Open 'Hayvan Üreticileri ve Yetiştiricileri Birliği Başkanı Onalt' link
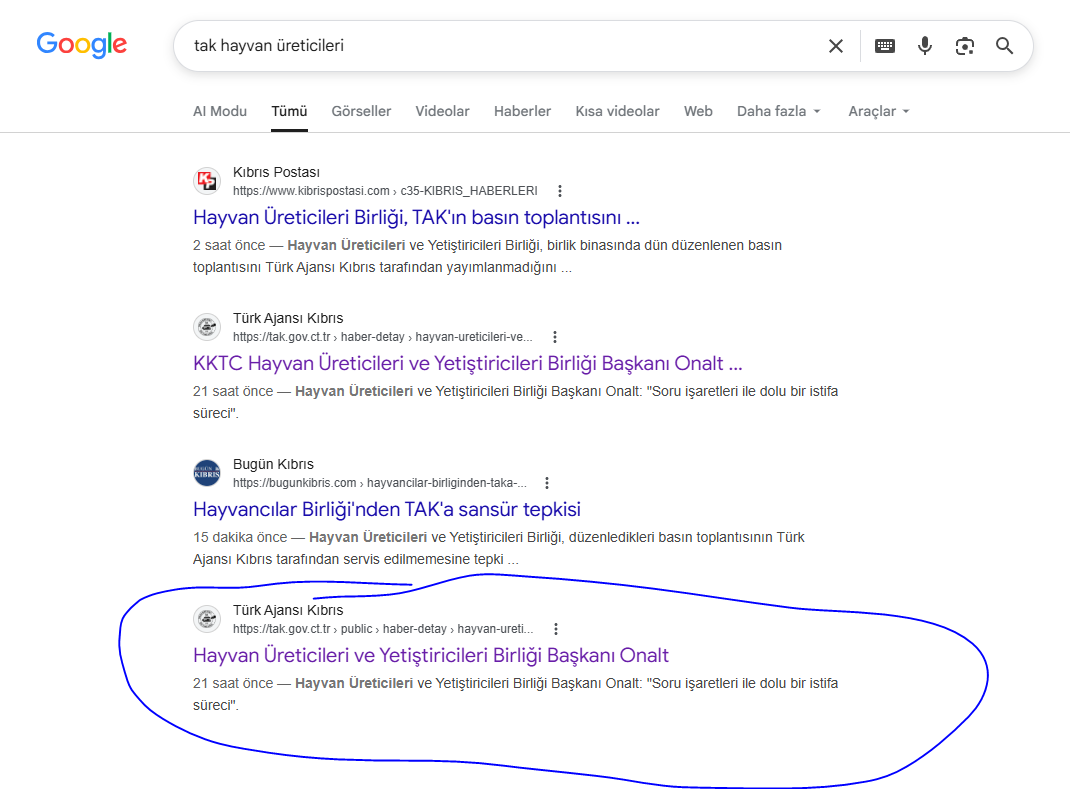1070x789 pixels. pos(431,656)
